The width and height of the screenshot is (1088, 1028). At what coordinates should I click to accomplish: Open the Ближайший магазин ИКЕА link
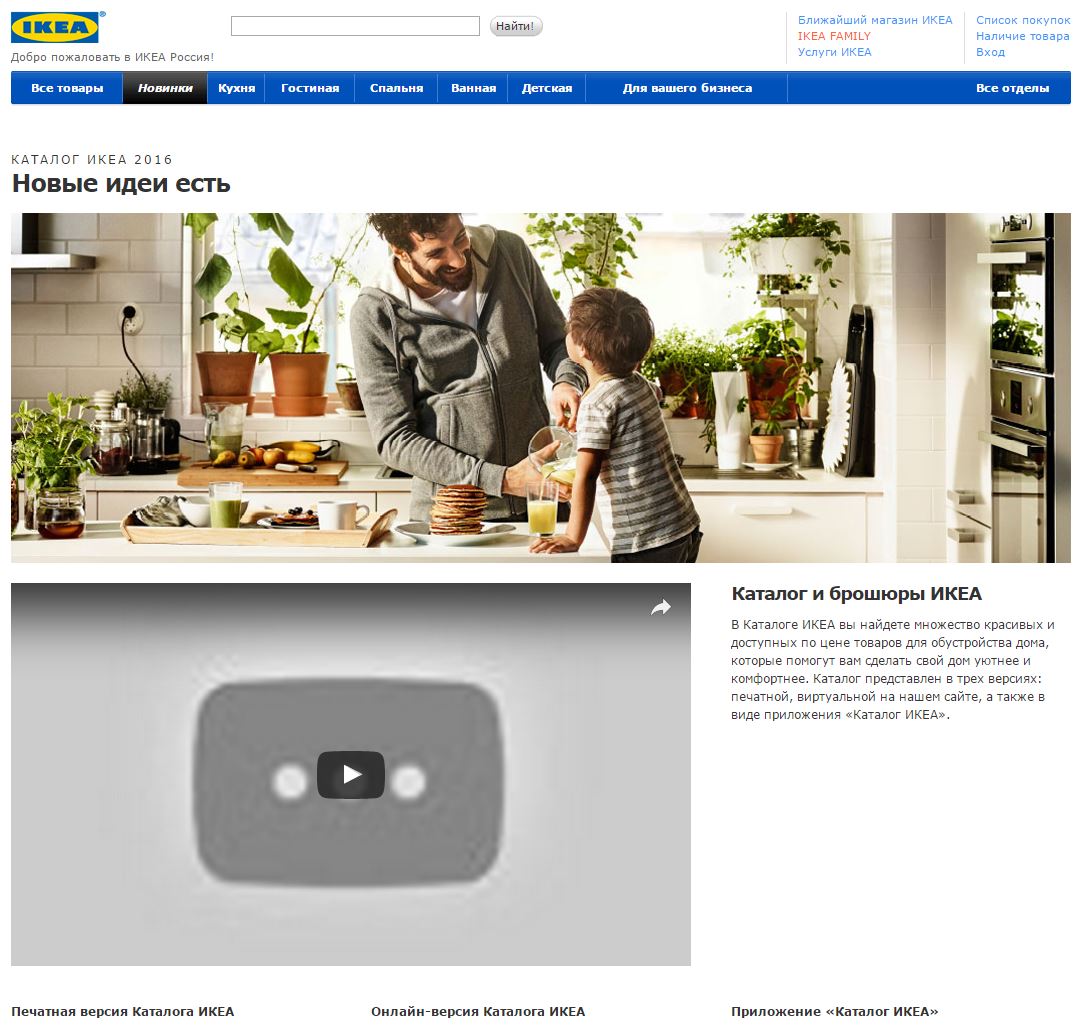pos(875,20)
